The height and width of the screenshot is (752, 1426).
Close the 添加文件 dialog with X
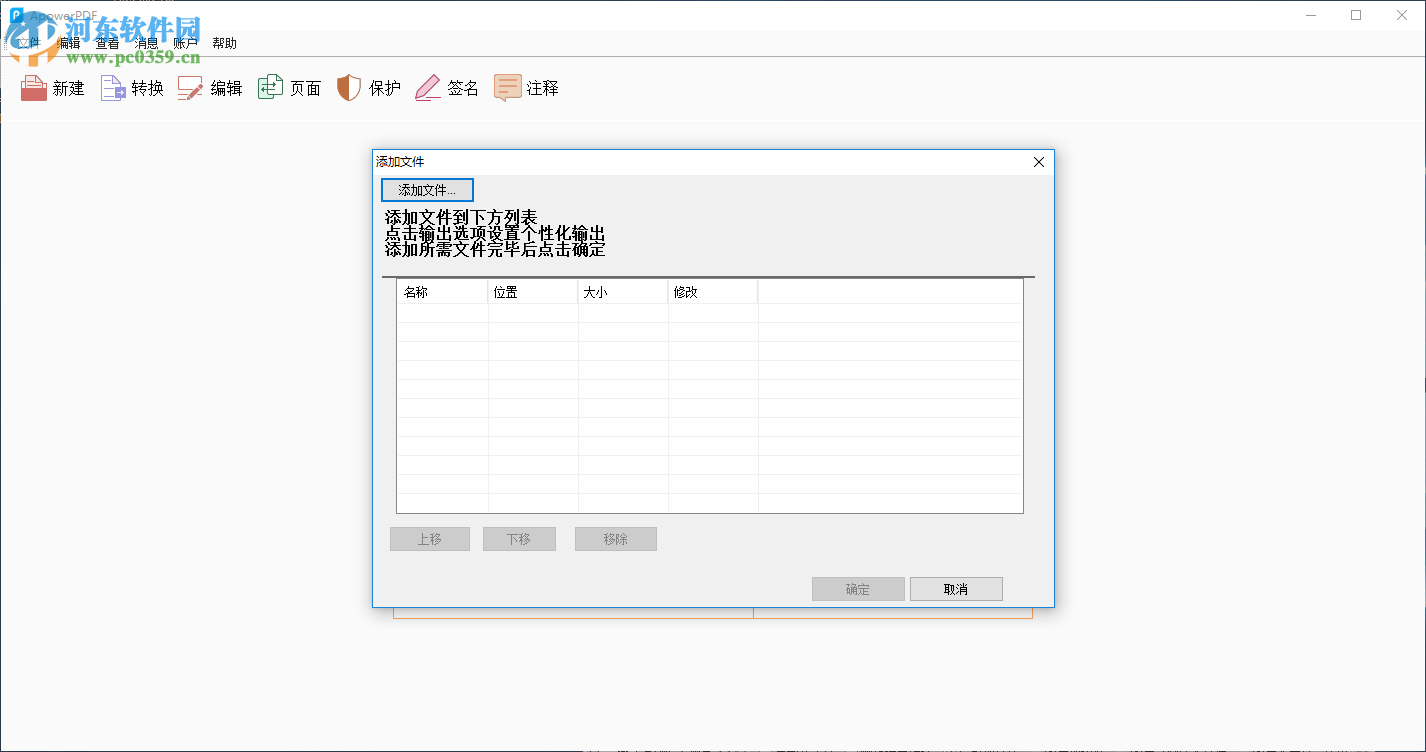[x=1038, y=161]
